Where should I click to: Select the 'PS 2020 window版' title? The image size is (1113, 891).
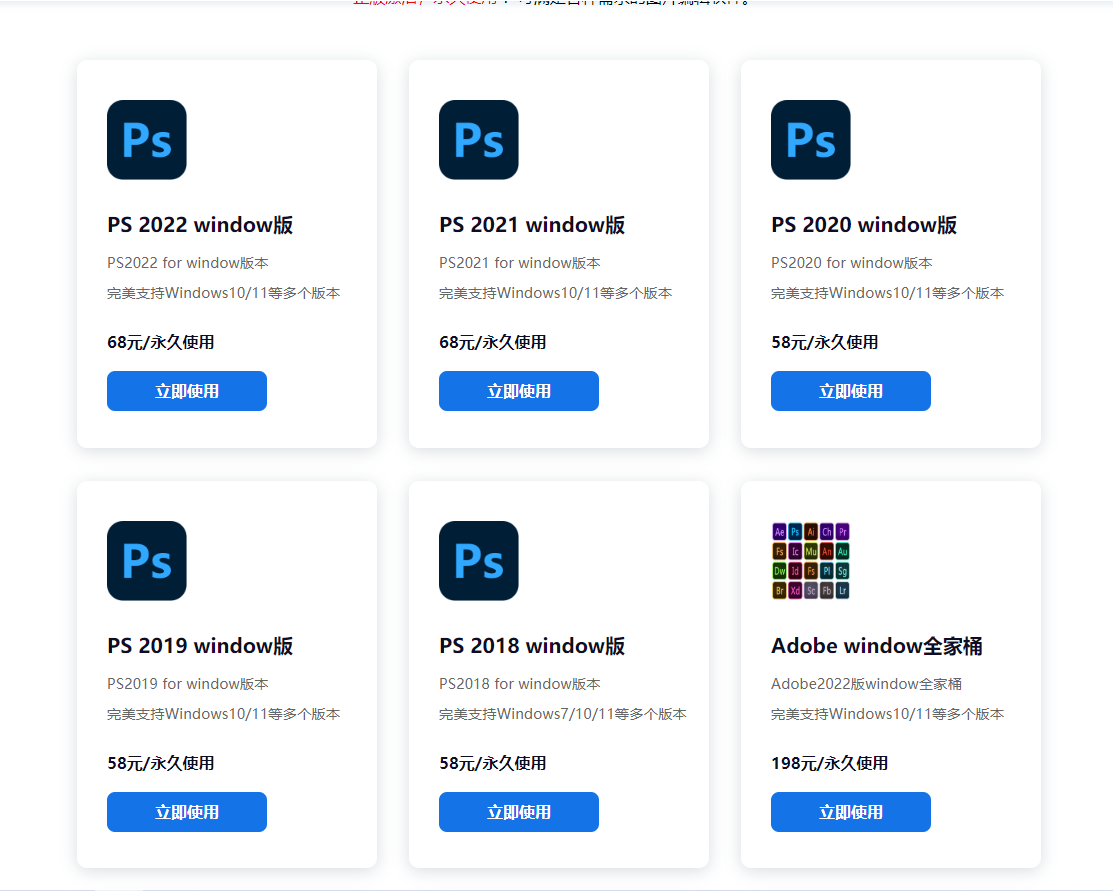coord(864,225)
